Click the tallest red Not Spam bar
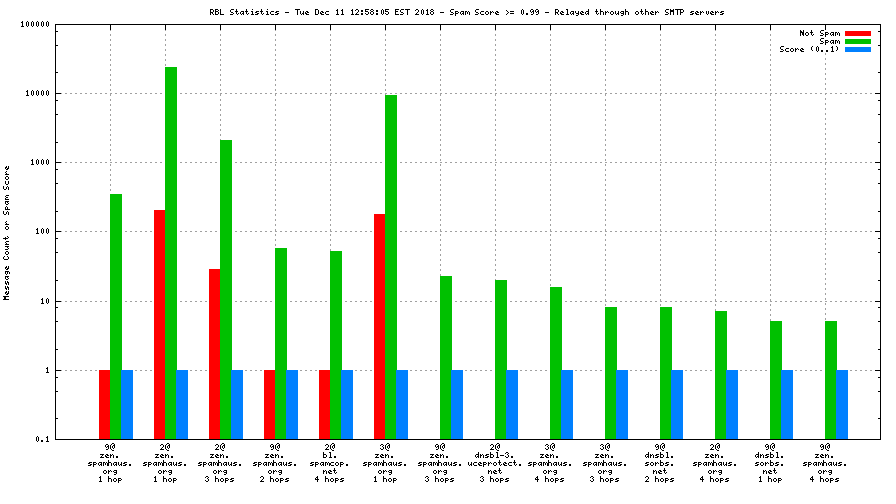 pos(160,324)
